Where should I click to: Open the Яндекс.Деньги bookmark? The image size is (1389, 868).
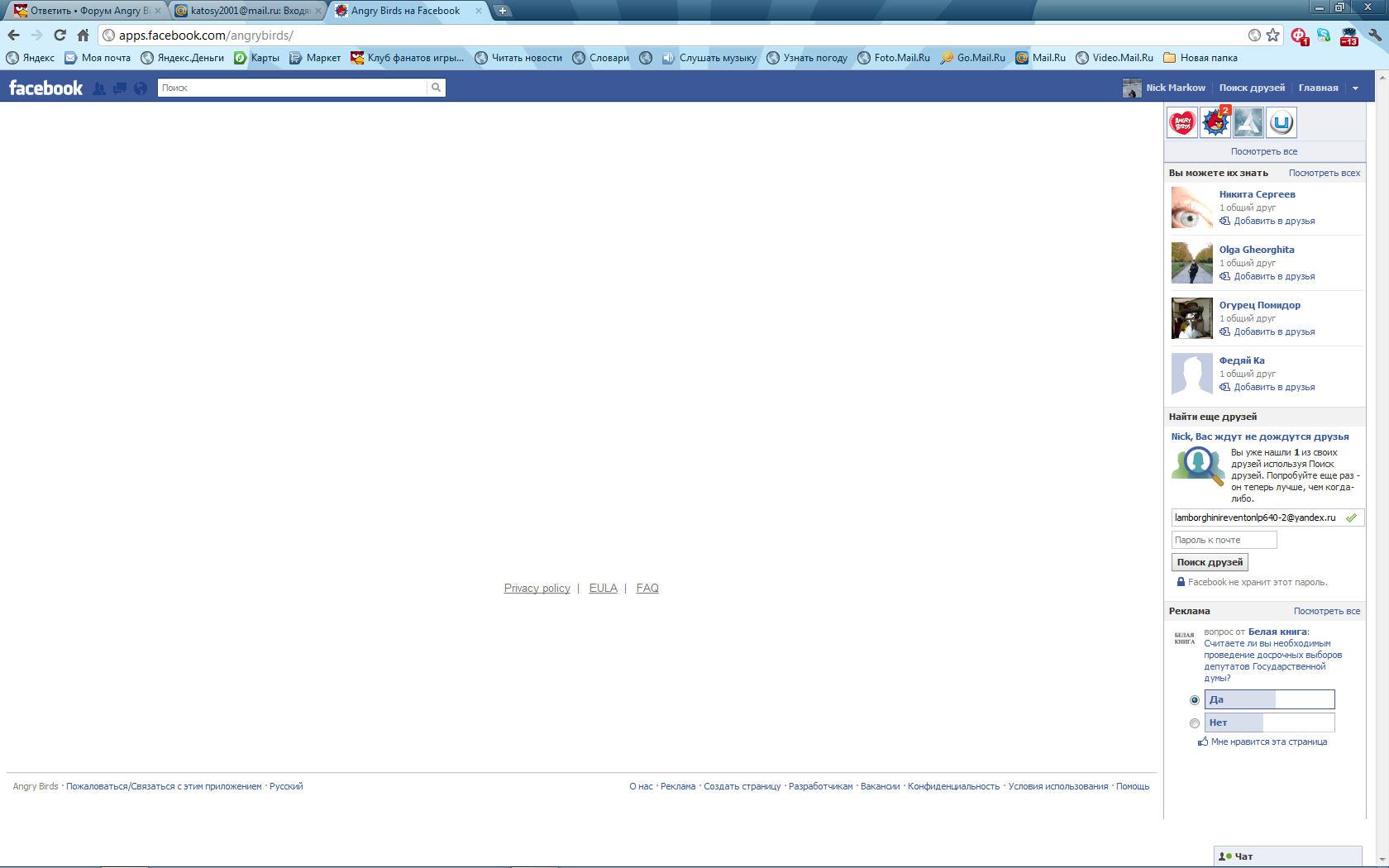tap(183, 58)
